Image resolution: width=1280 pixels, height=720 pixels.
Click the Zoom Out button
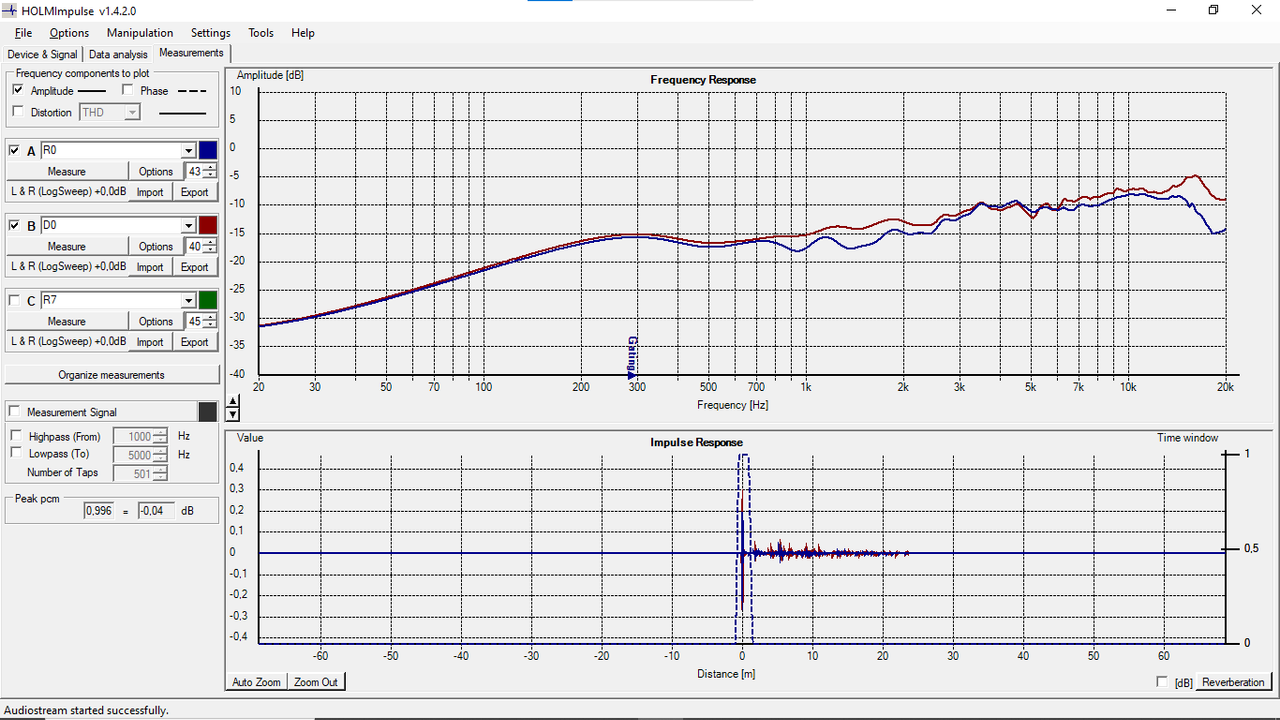point(316,682)
